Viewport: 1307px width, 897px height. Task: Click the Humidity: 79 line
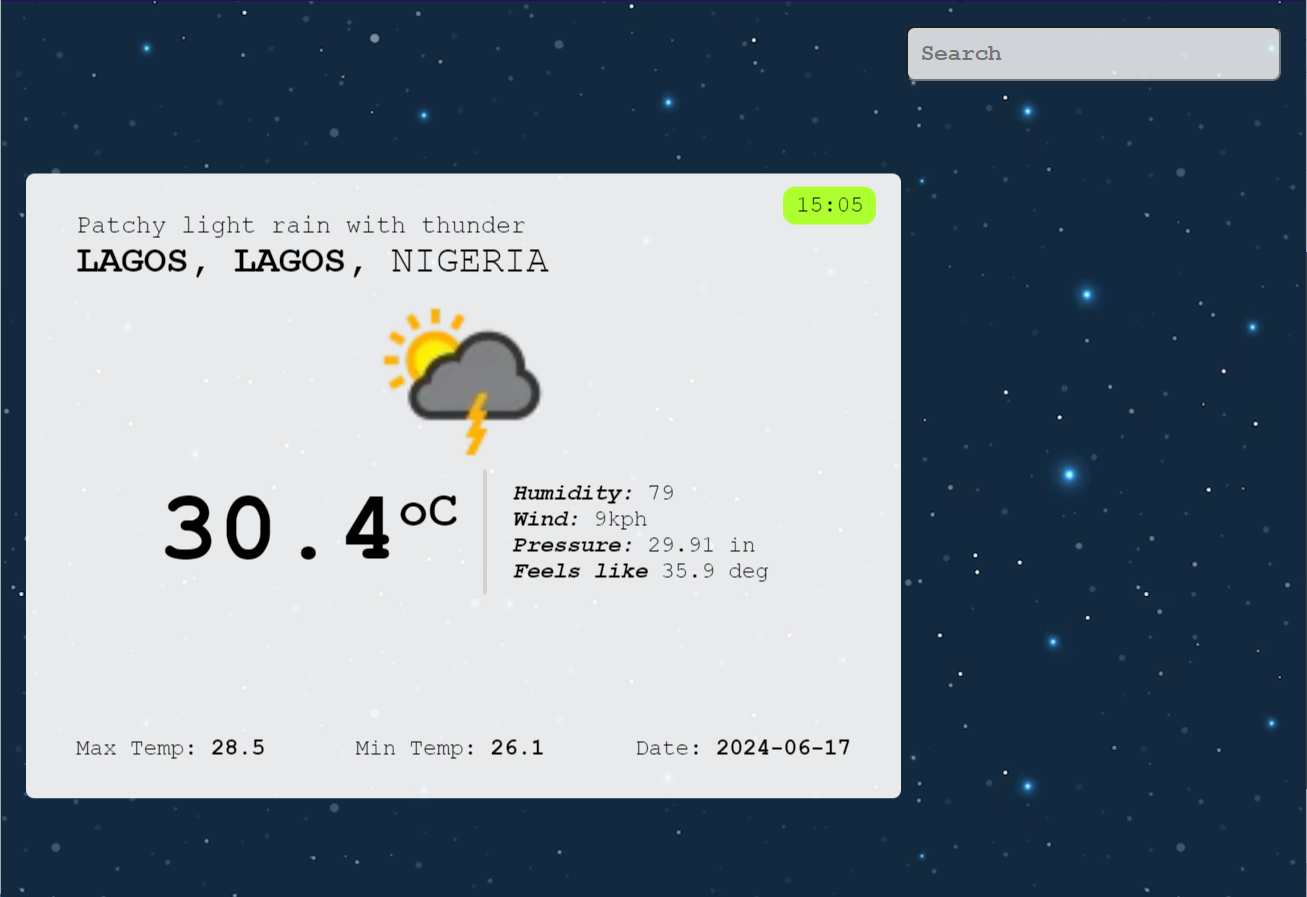(594, 493)
